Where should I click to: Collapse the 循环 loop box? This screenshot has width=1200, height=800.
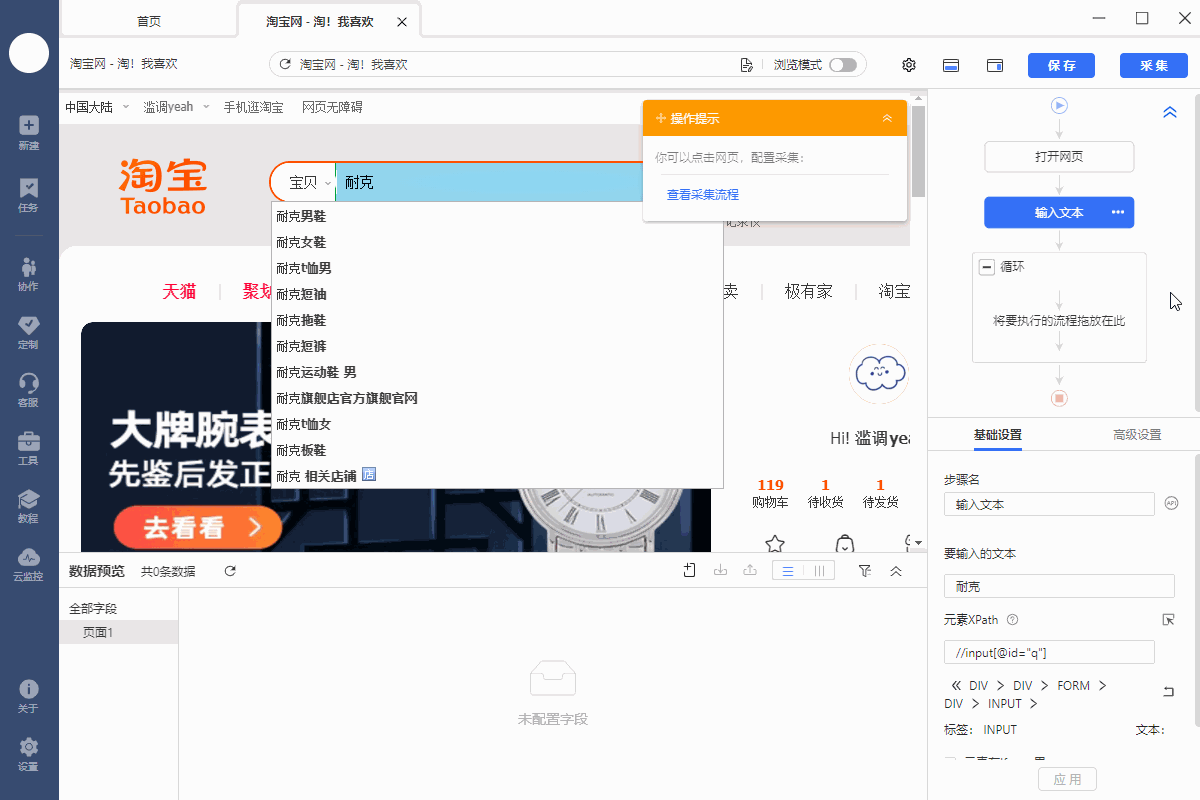click(987, 267)
